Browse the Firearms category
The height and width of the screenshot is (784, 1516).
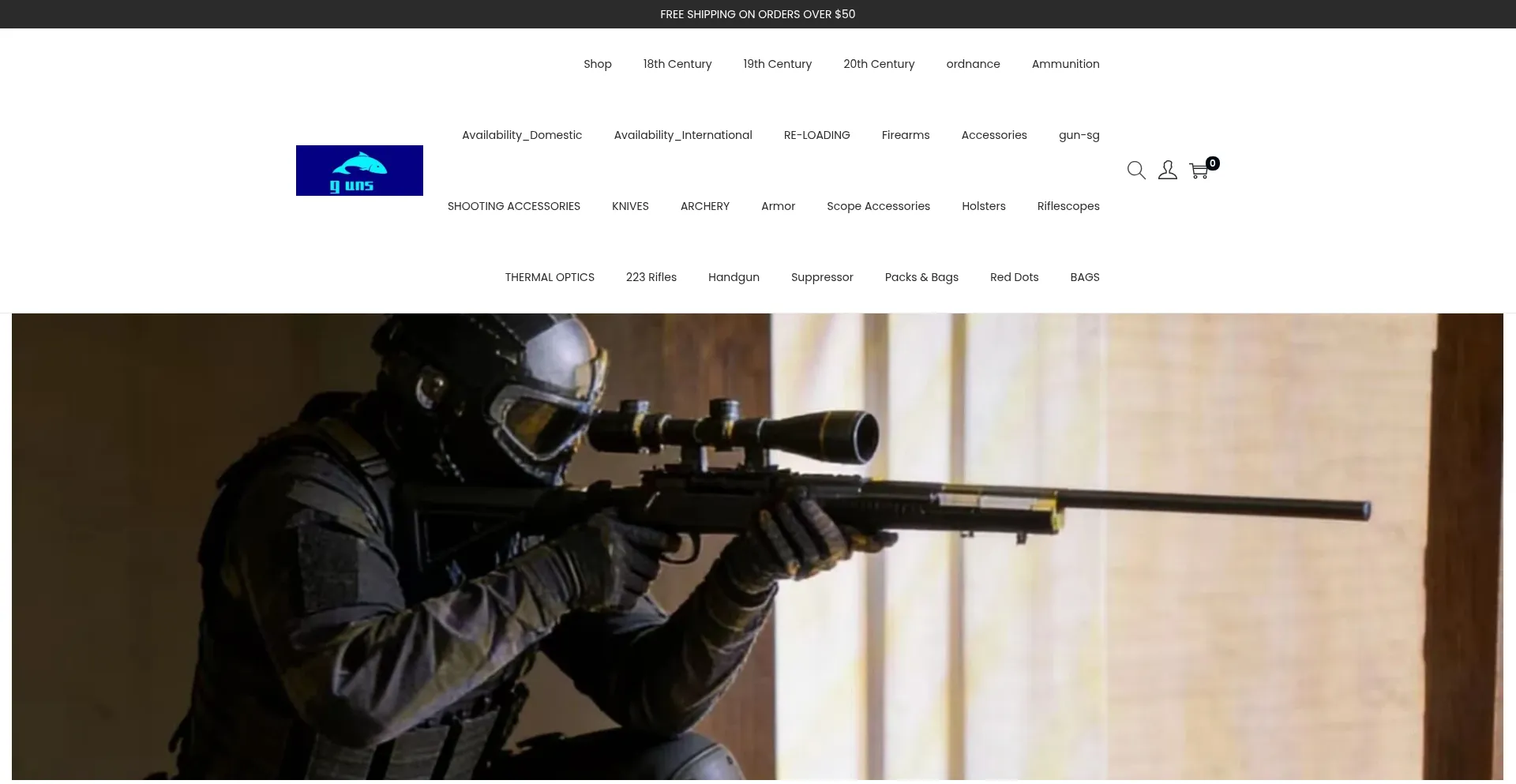tap(906, 135)
